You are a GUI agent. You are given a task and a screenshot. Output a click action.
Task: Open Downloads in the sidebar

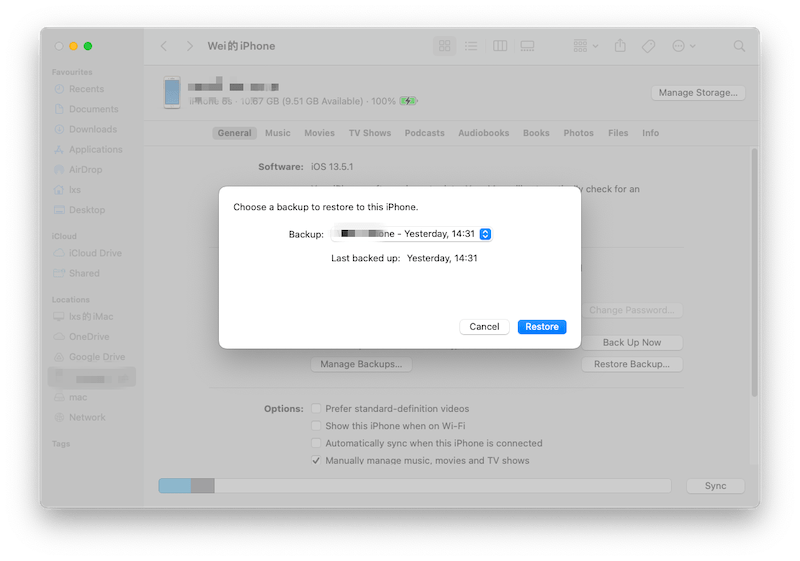pos(93,129)
